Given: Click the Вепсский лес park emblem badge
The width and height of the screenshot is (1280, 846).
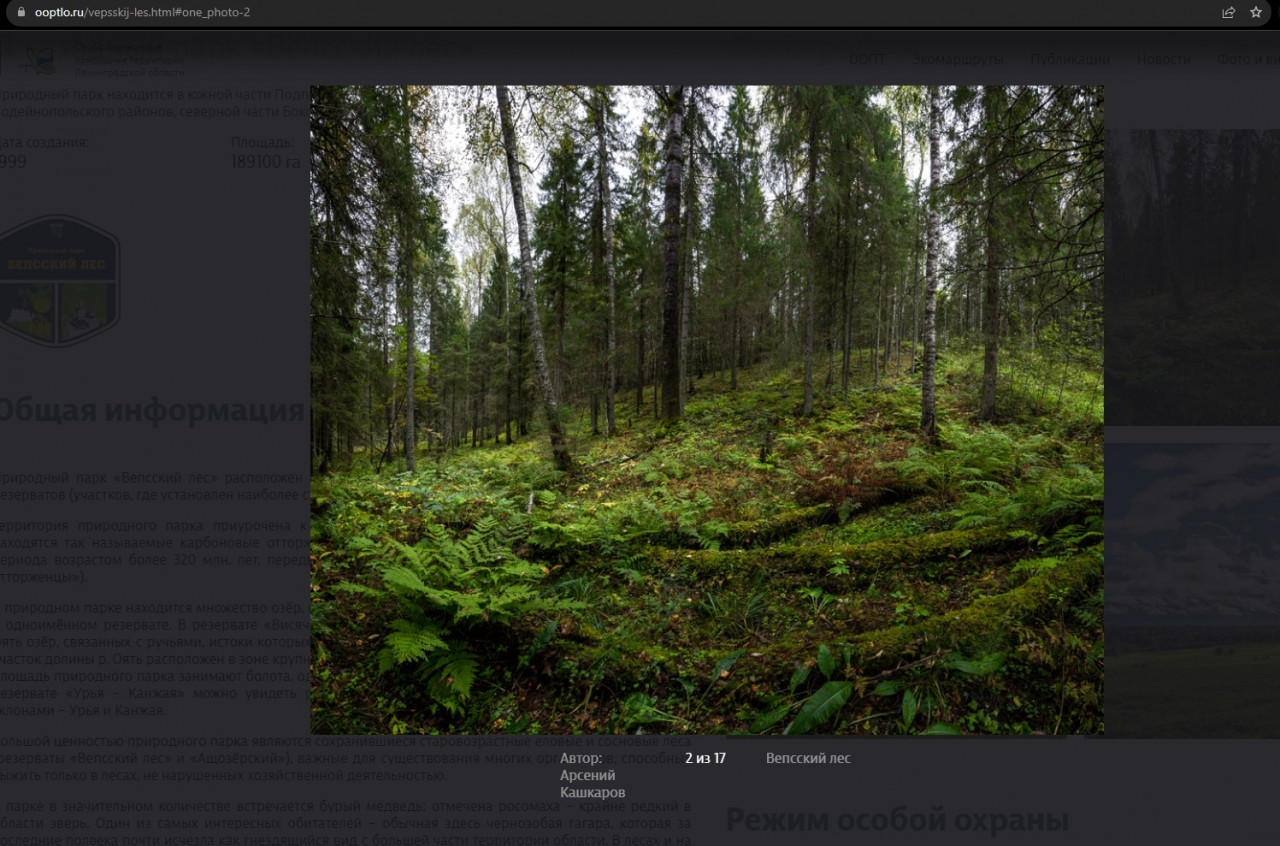Looking at the screenshot, I should 60,281.
